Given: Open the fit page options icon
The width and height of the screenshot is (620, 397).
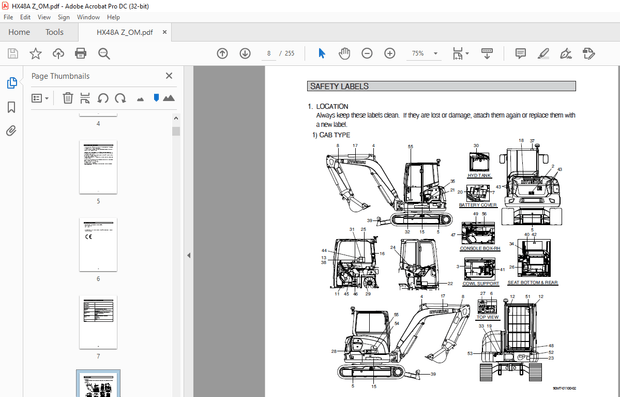Looking at the screenshot, I should pyautogui.click(x=458, y=53).
